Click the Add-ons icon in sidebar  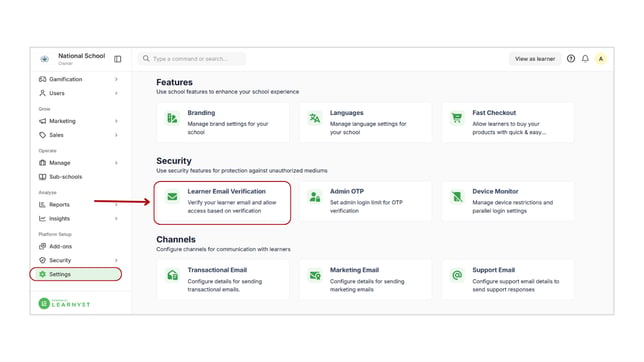point(42,247)
